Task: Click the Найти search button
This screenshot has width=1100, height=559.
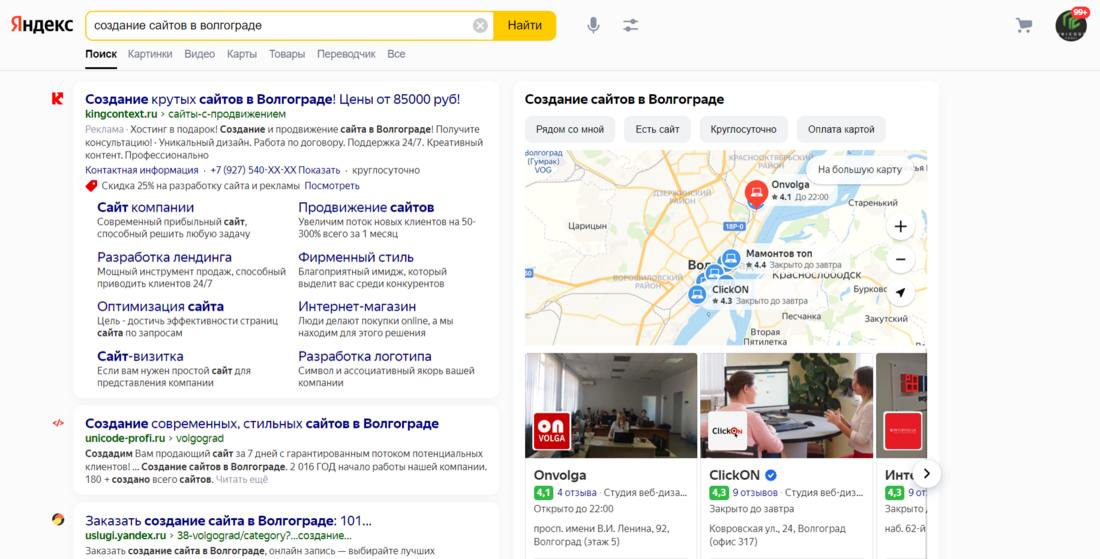Action: [525, 26]
